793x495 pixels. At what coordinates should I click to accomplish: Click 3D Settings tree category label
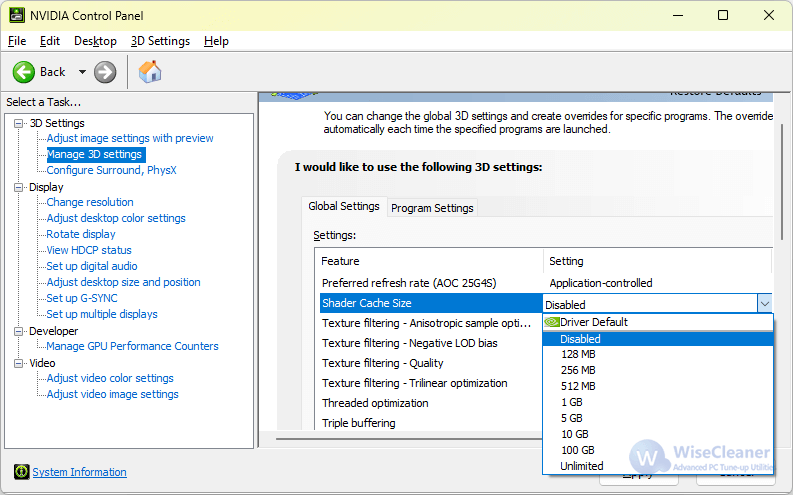57,123
